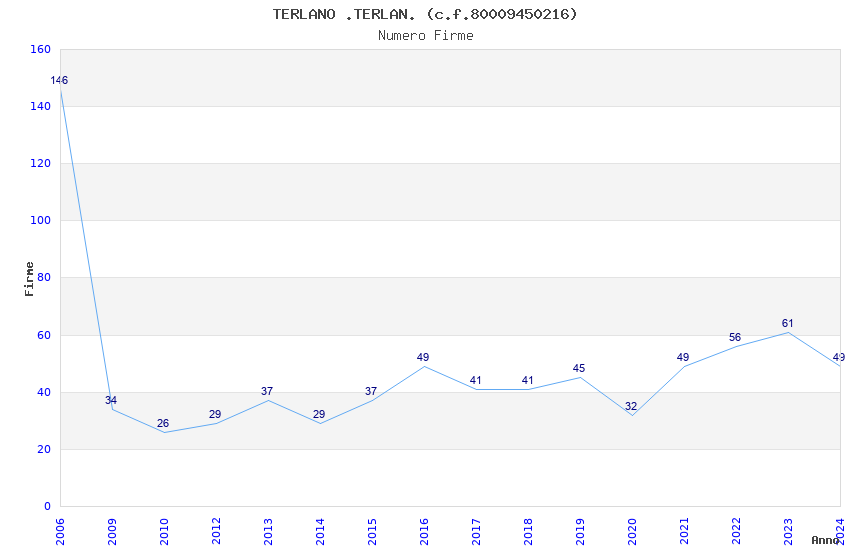Click the data label 26 for 2010

pos(163,423)
